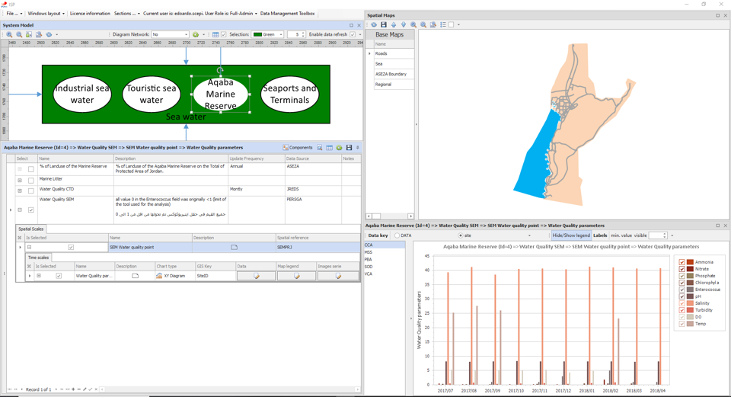Collapse the Water Quality SEM row
The height and width of the screenshot is (398, 732).
point(20,210)
